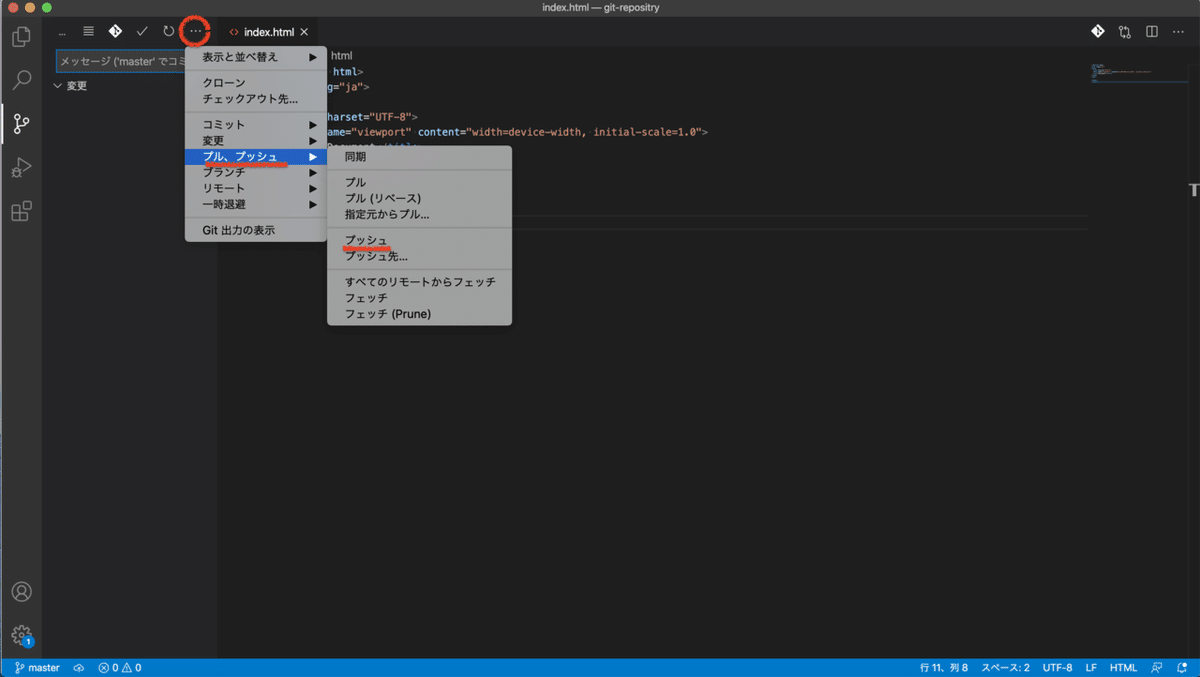Click the diamond Git icon in Source Control toolbar
Image resolution: width=1200 pixels, height=677 pixels.
pyautogui.click(x=115, y=32)
